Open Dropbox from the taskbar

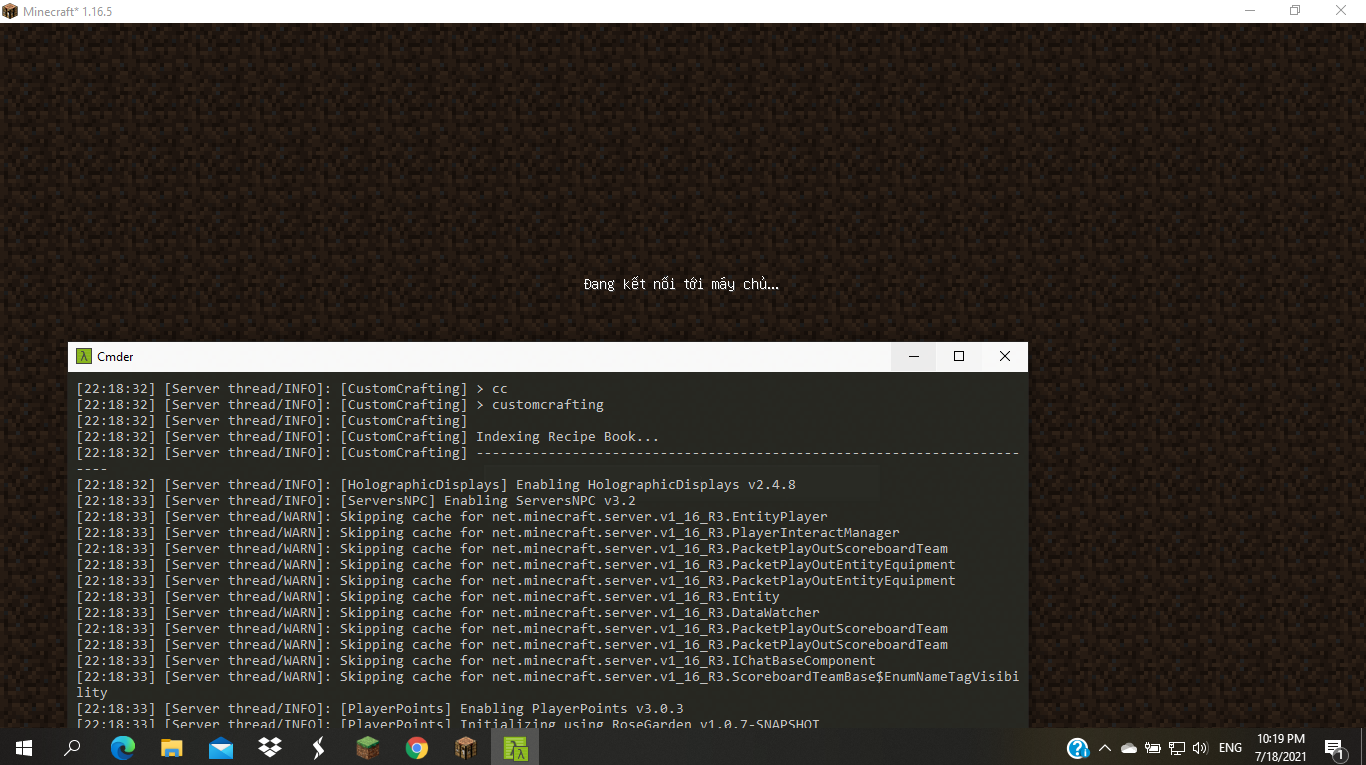click(x=270, y=747)
